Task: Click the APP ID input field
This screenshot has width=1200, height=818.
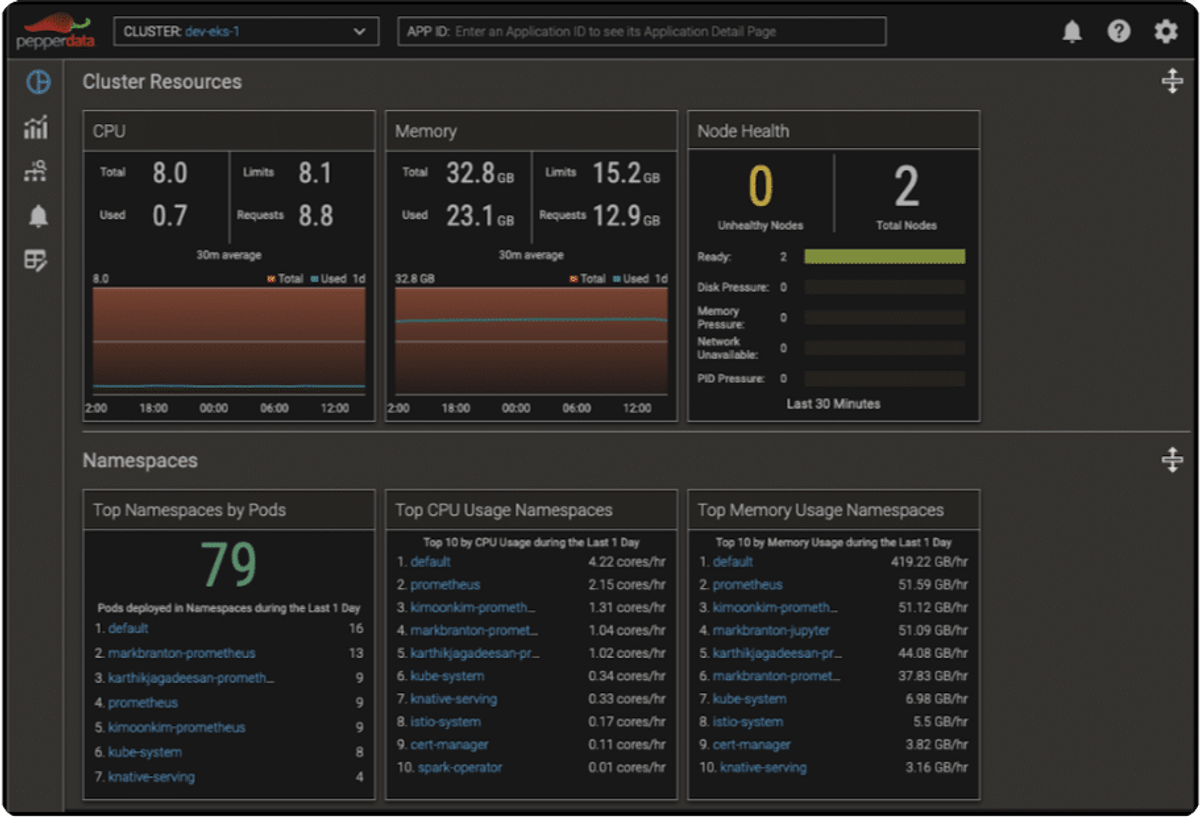Action: [642, 32]
